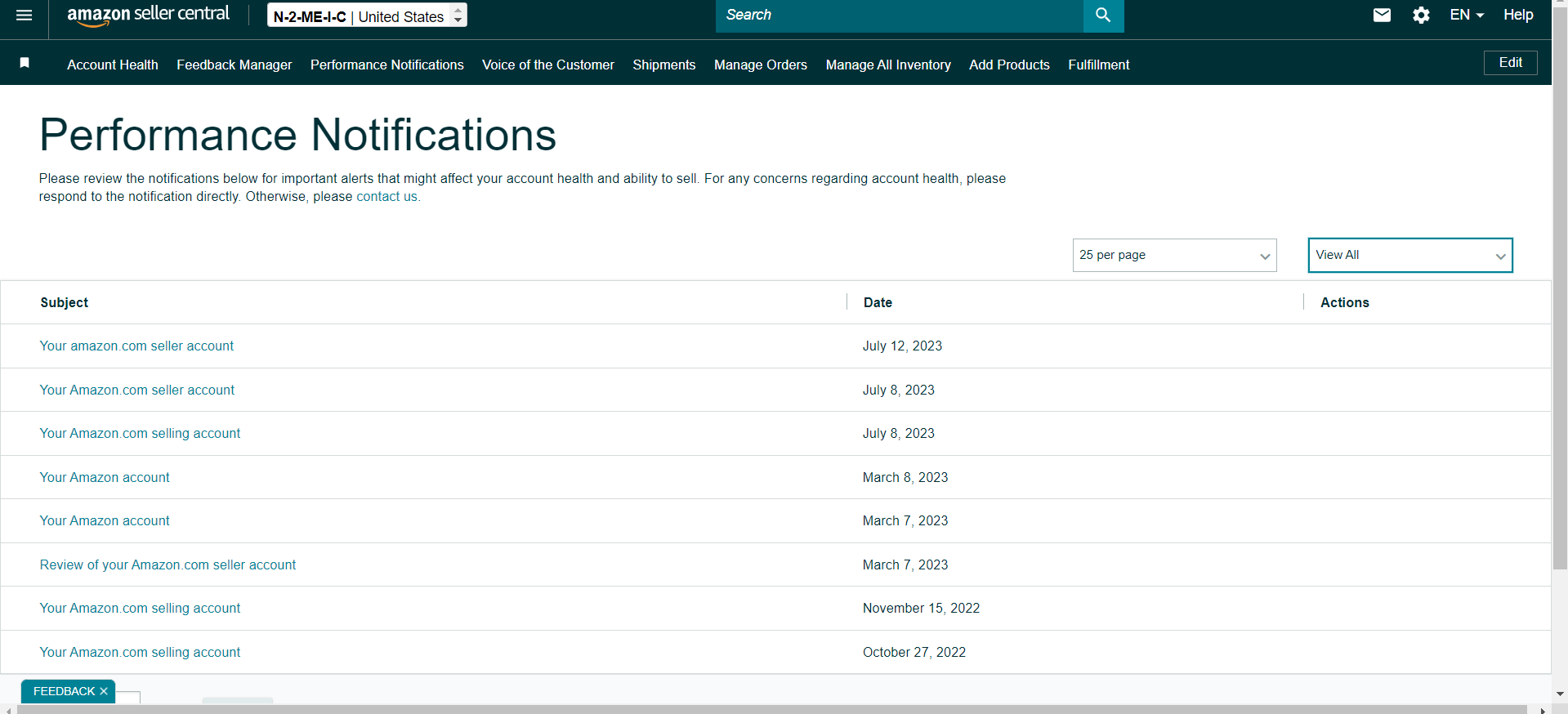This screenshot has width=1568, height=714.
Task: Go to Manage All Inventory
Action: coord(888,65)
